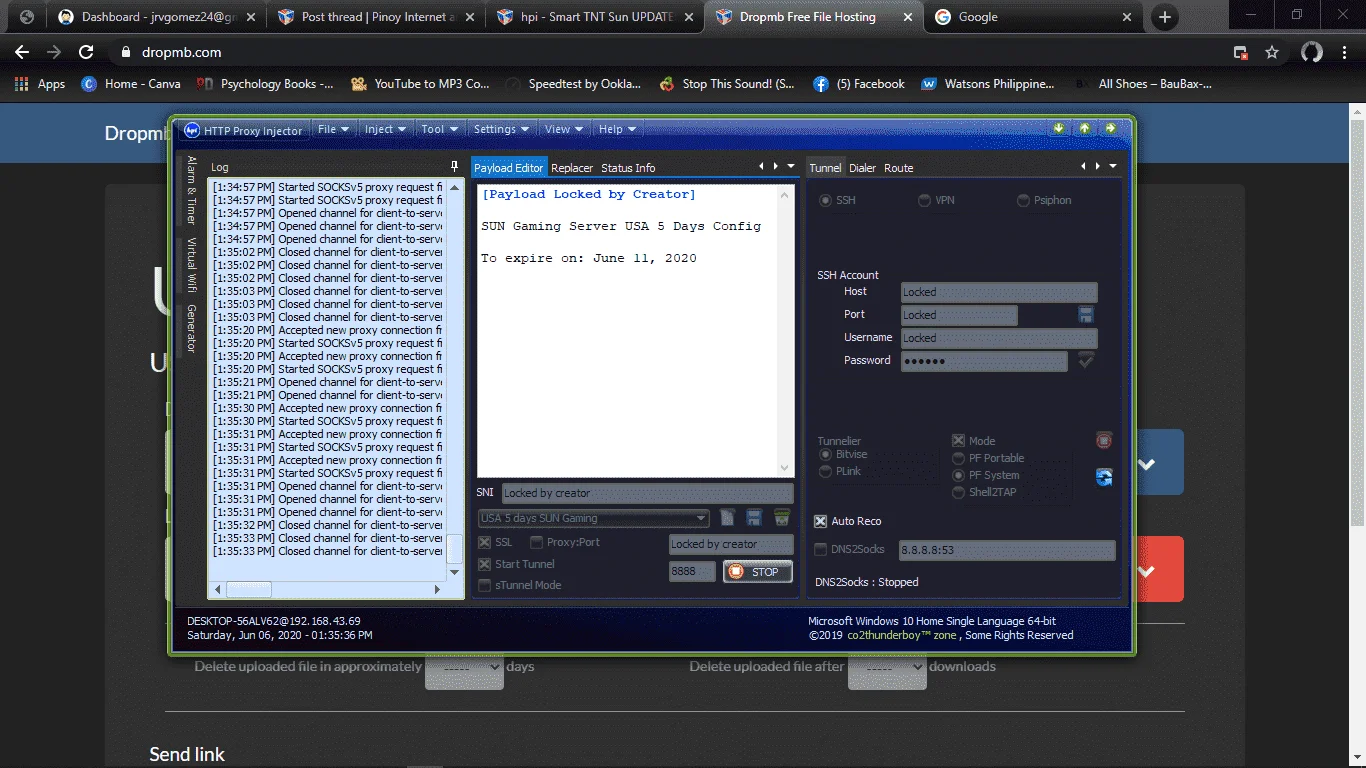Click the SNI input field
This screenshot has width=1366, height=768.
click(647, 493)
